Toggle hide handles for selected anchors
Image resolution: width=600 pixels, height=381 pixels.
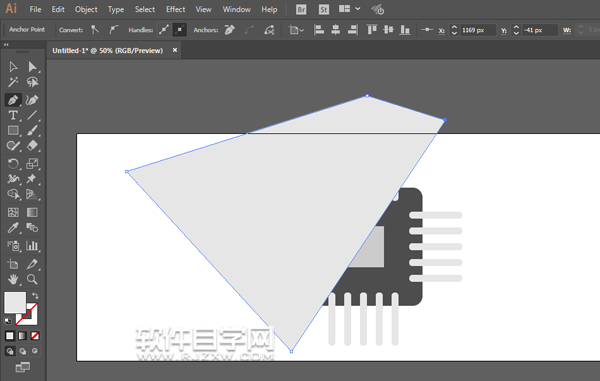[x=179, y=30]
